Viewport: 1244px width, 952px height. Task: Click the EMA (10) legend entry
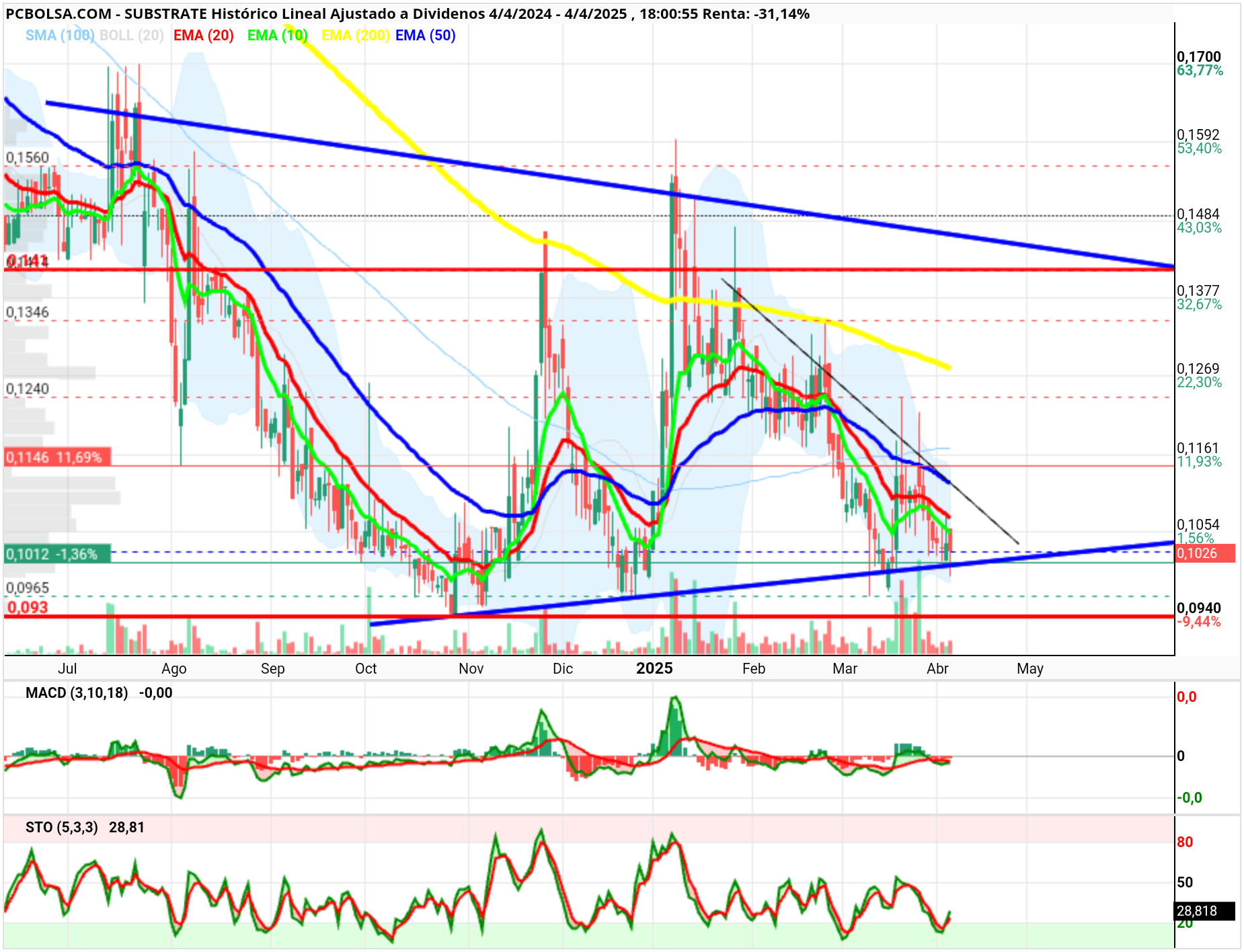[x=278, y=36]
